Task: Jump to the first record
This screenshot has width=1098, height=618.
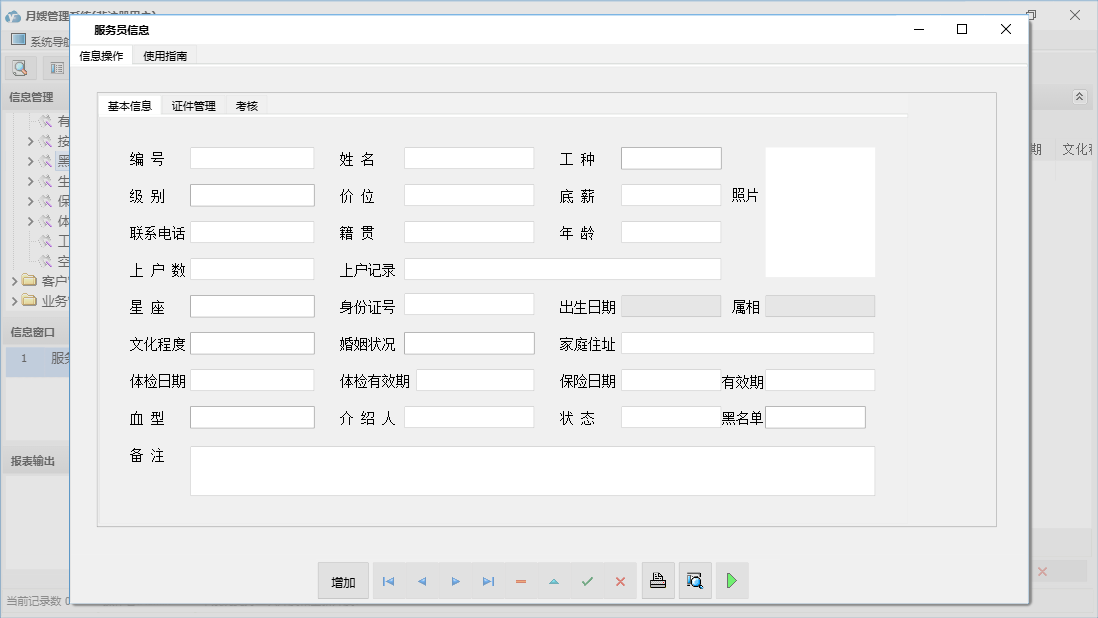Action: coord(388,582)
